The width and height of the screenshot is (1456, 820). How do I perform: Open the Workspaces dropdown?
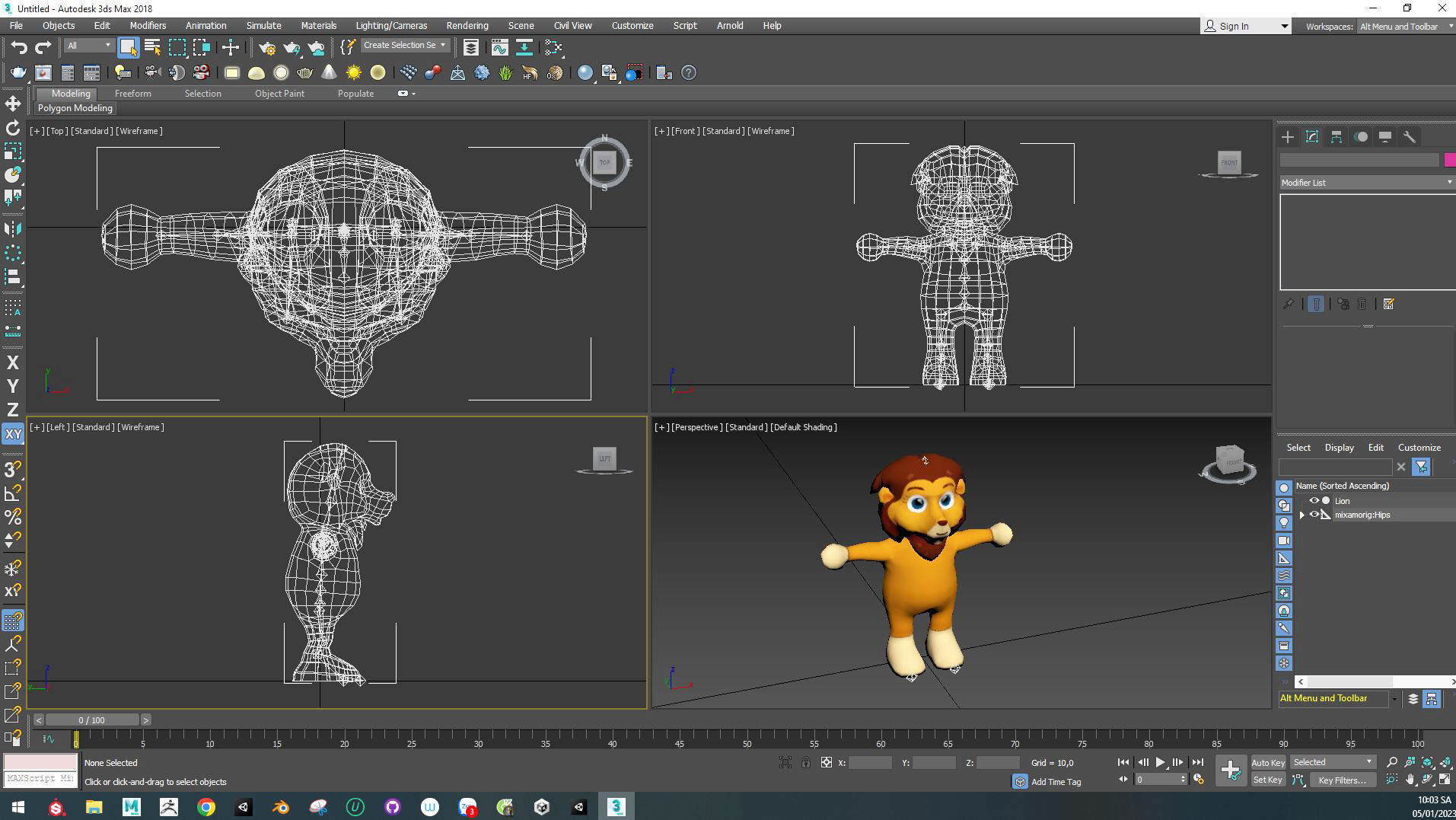click(1406, 26)
